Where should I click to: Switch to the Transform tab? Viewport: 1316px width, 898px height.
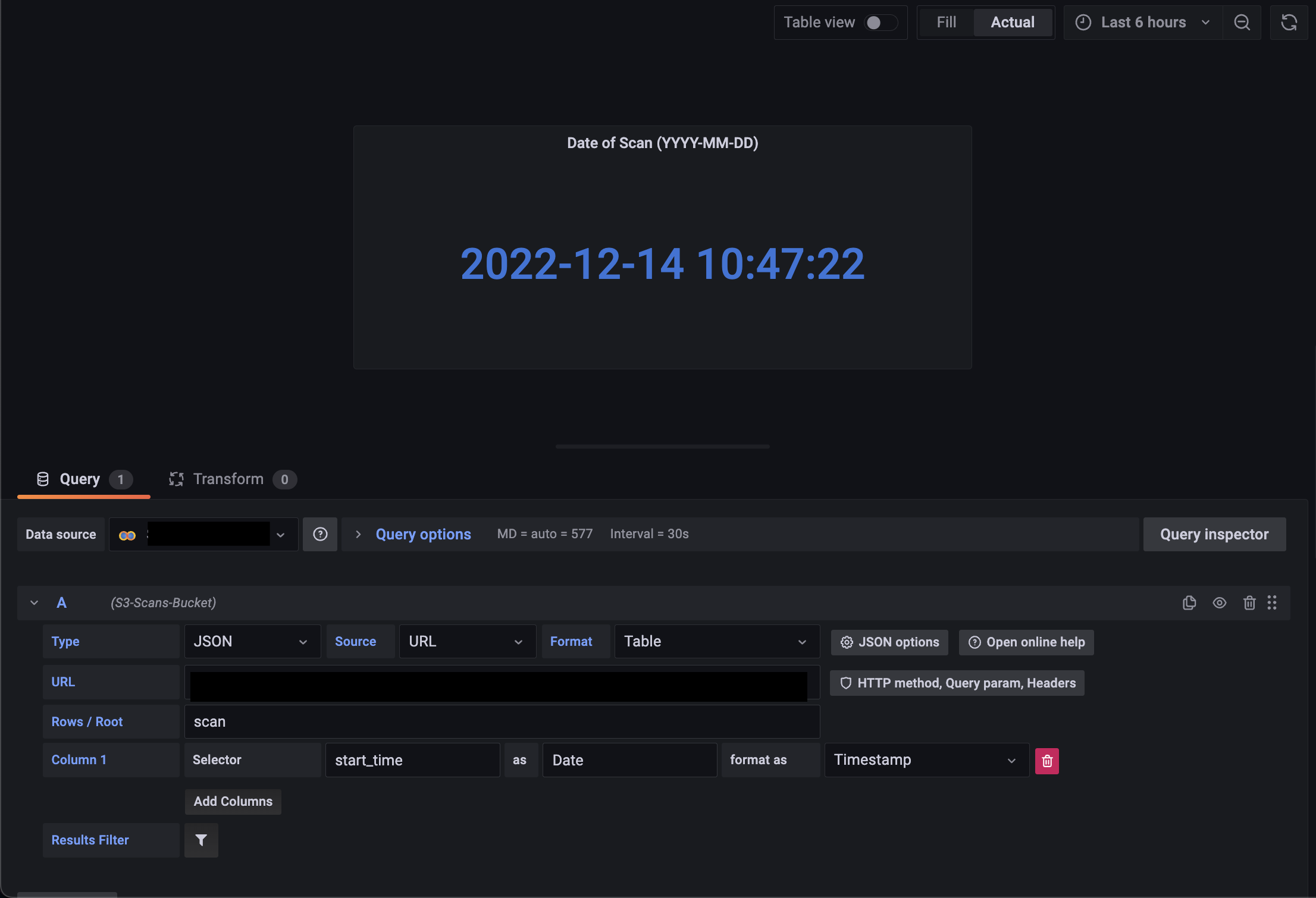(x=228, y=479)
